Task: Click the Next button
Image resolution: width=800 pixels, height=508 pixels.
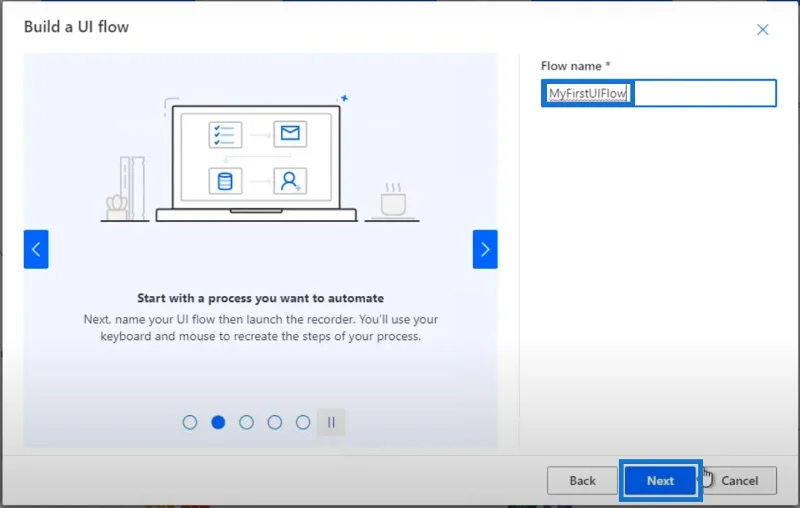Action: [x=660, y=480]
